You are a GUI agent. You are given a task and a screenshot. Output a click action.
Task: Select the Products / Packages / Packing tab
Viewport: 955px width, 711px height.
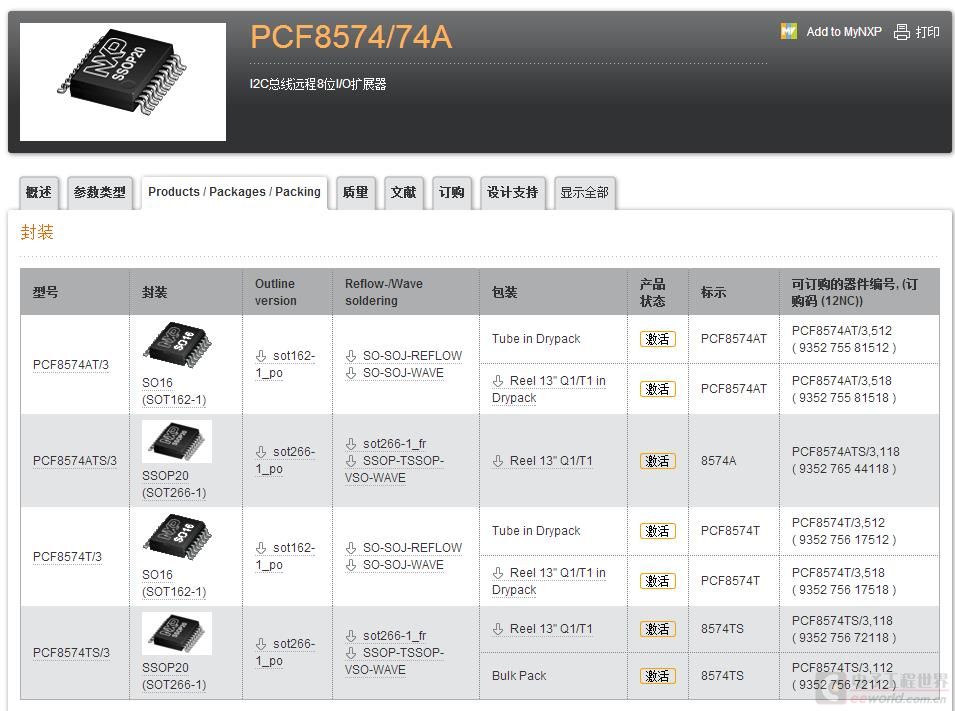(234, 193)
